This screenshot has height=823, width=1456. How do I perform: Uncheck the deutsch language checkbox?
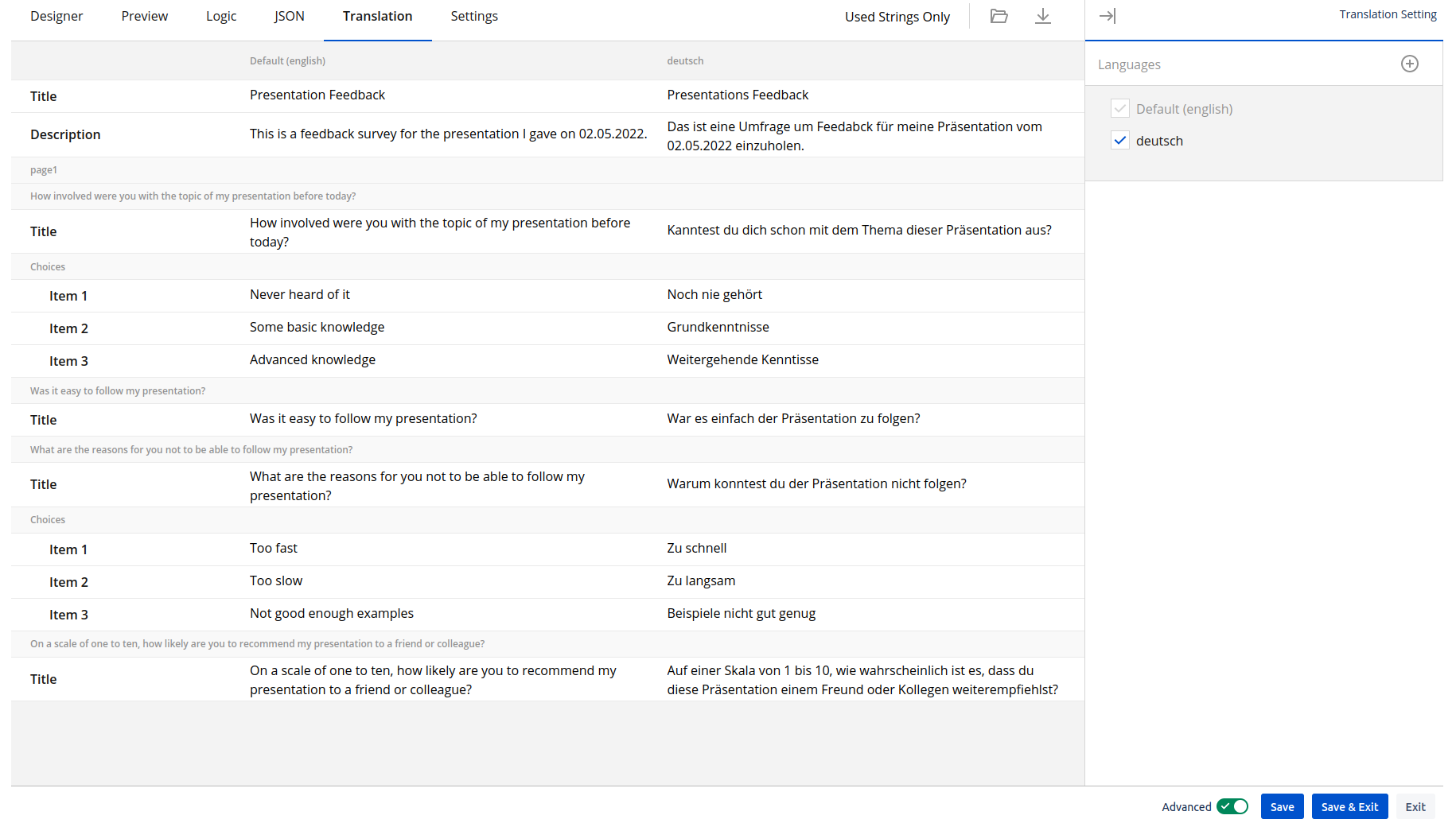pyautogui.click(x=1120, y=141)
